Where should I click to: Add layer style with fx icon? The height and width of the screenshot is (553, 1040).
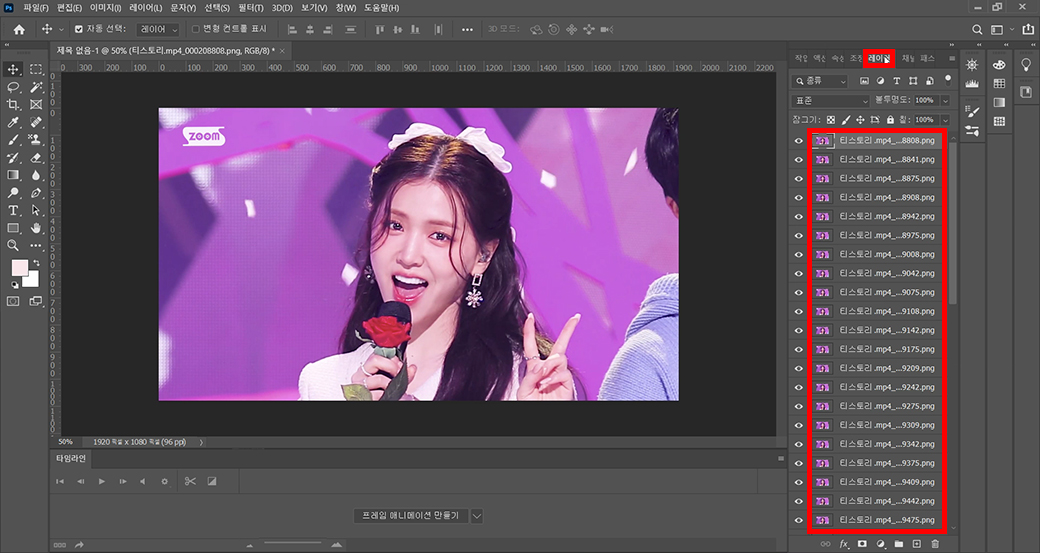844,544
